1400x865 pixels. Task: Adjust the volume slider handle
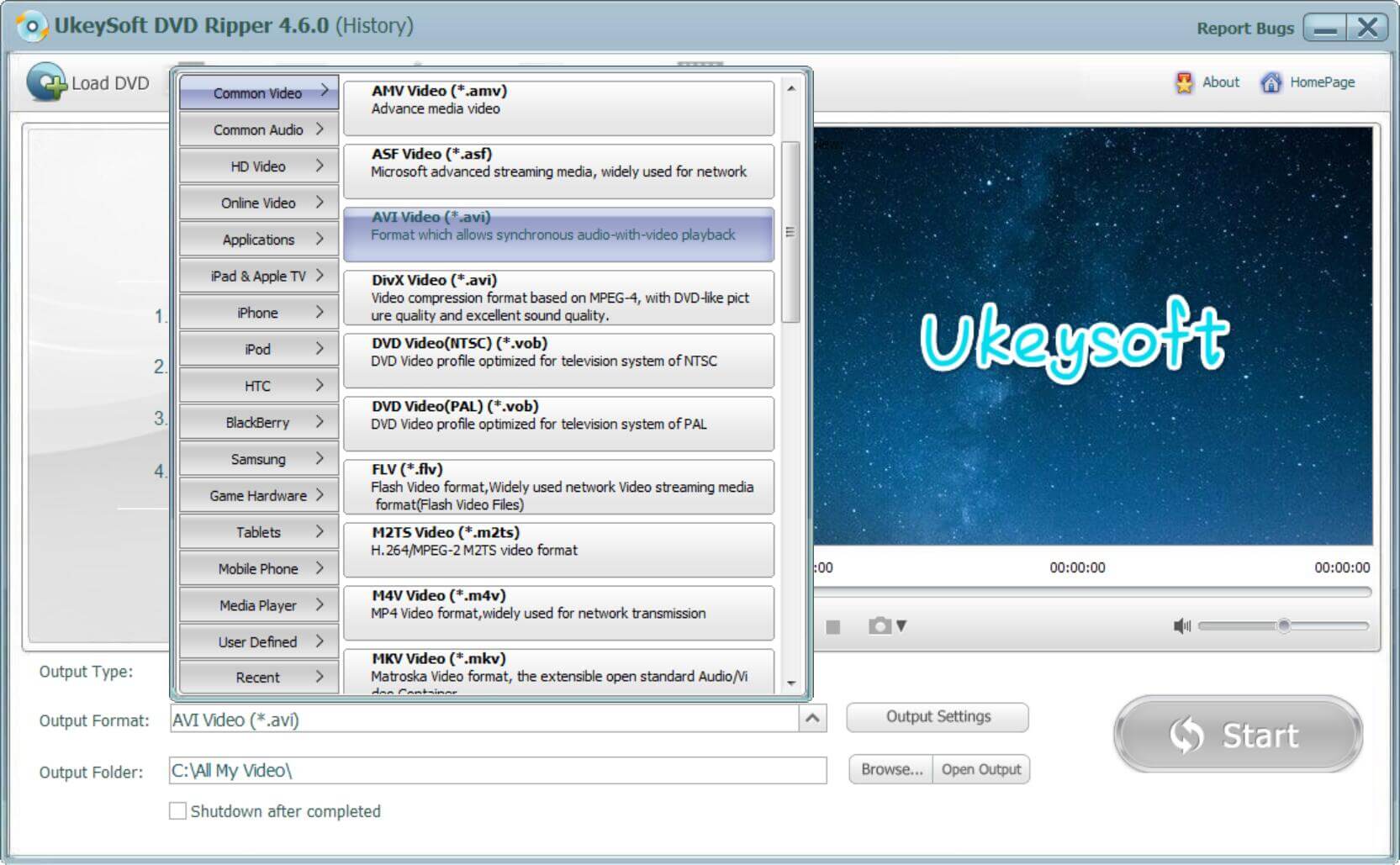1283,625
